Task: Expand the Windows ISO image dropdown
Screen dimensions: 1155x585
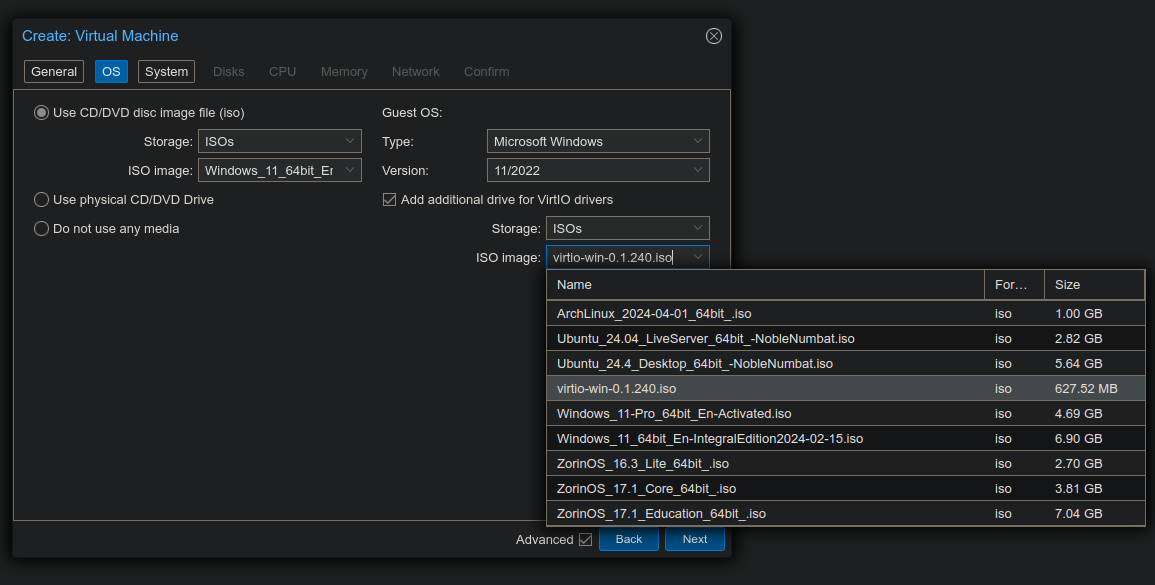Action: click(350, 171)
